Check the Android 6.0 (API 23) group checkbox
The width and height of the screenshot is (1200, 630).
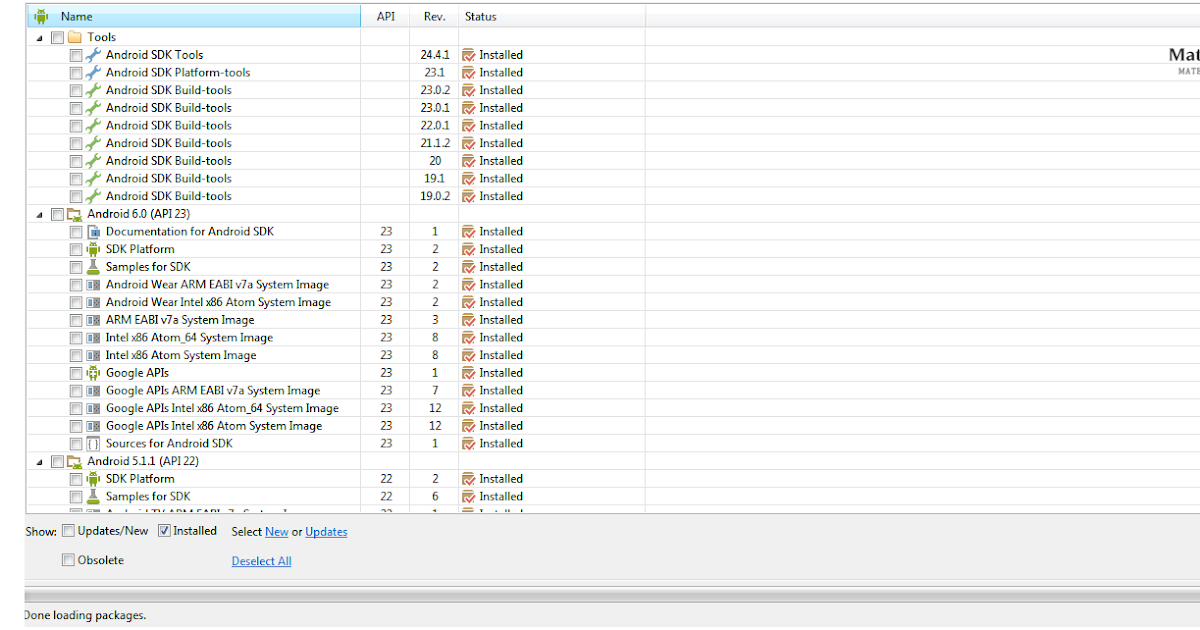tap(57, 214)
